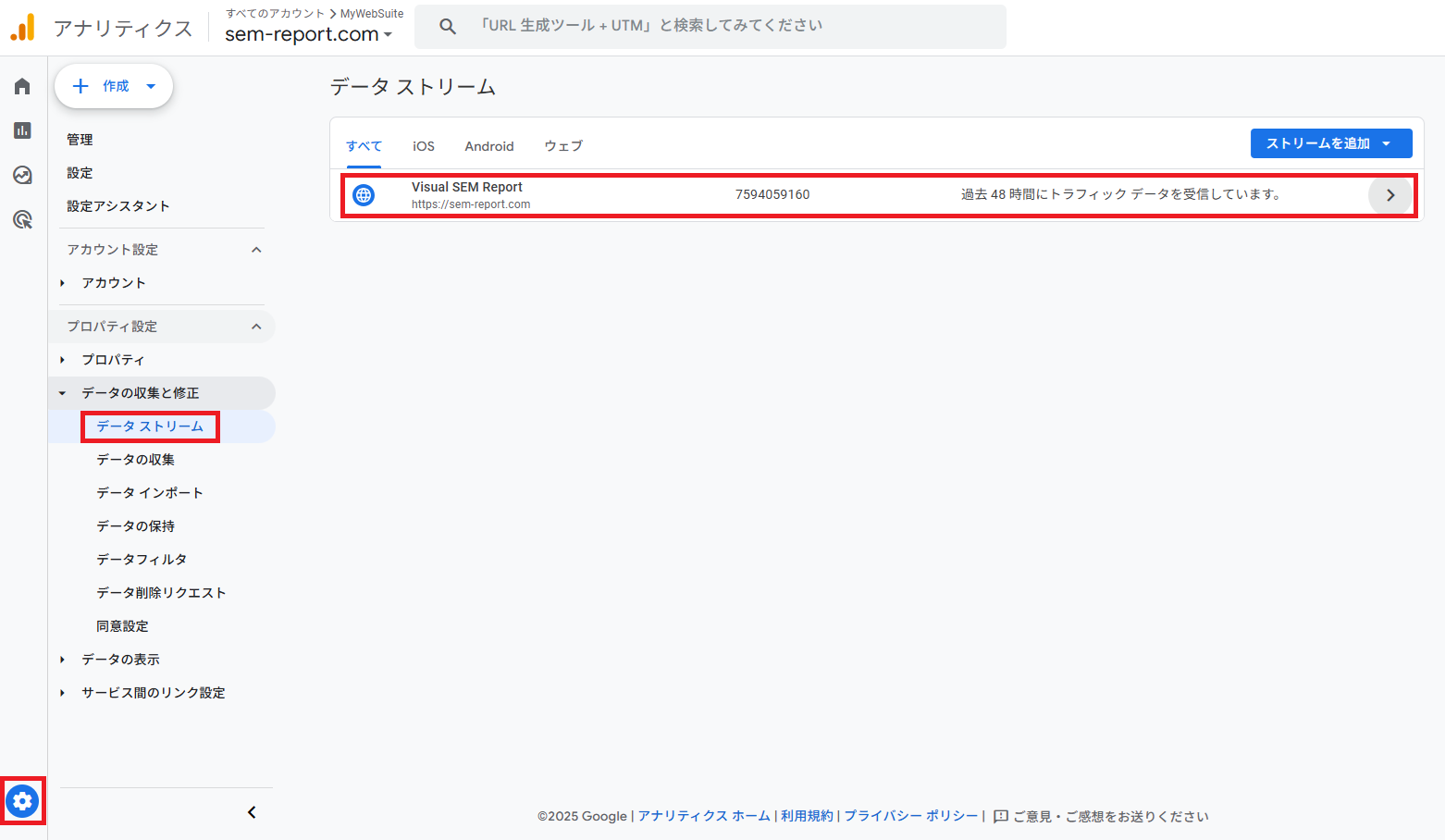Open the Advertising target icon
The image size is (1445, 840).
[22, 219]
